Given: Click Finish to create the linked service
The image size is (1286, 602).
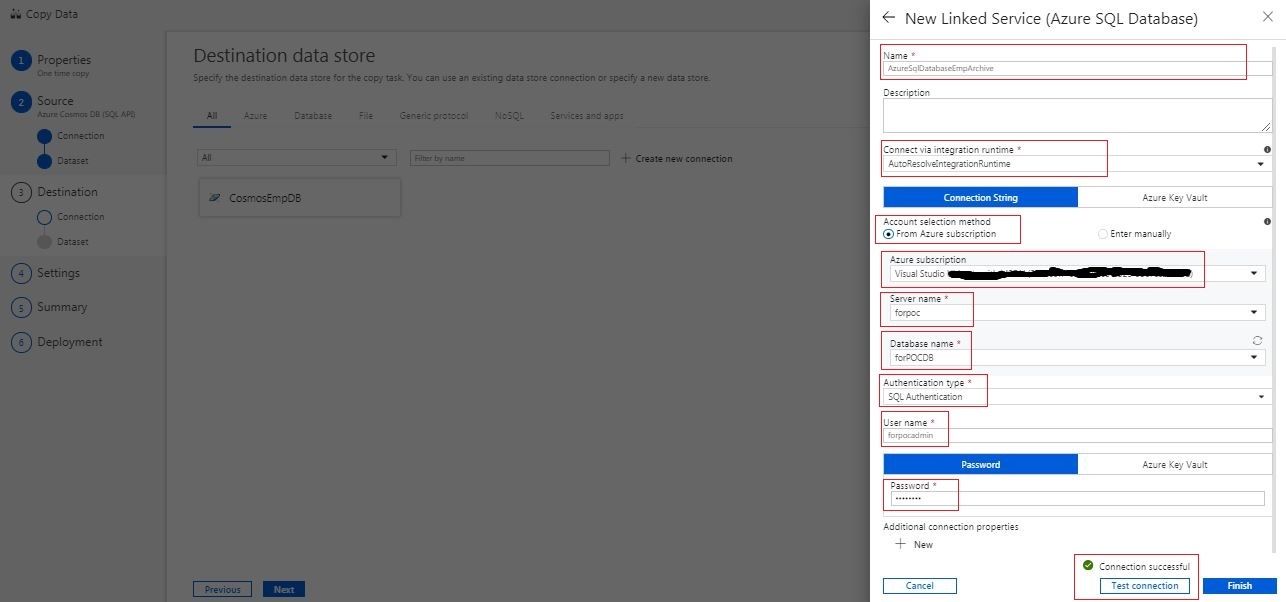Looking at the screenshot, I should coord(1239,585).
